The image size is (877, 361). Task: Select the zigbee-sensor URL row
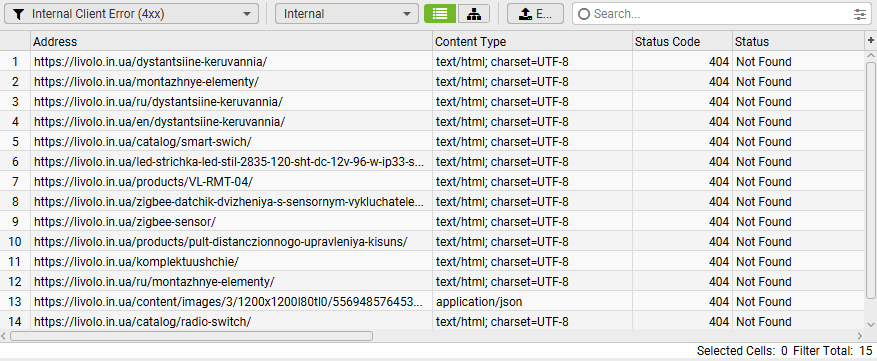tap(432, 222)
